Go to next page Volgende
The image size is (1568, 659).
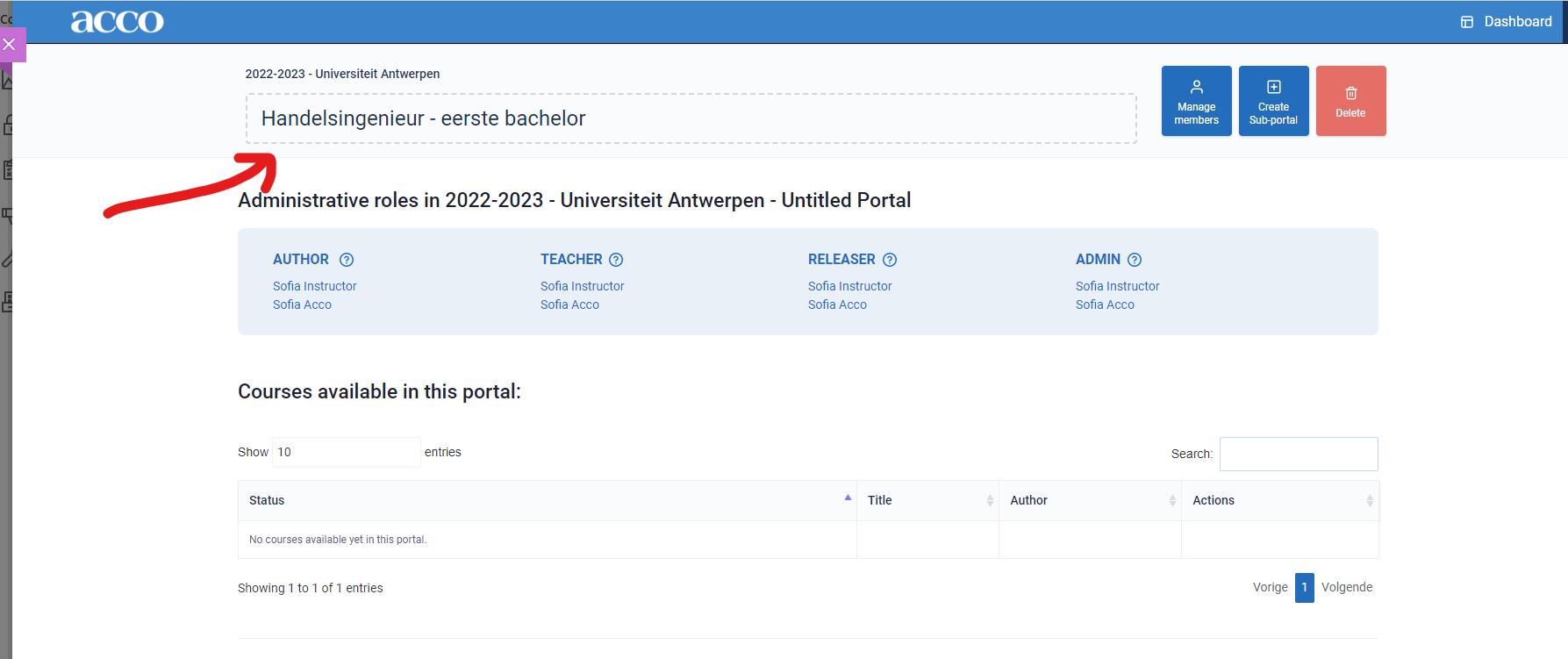pyautogui.click(x=1347, y=587)
